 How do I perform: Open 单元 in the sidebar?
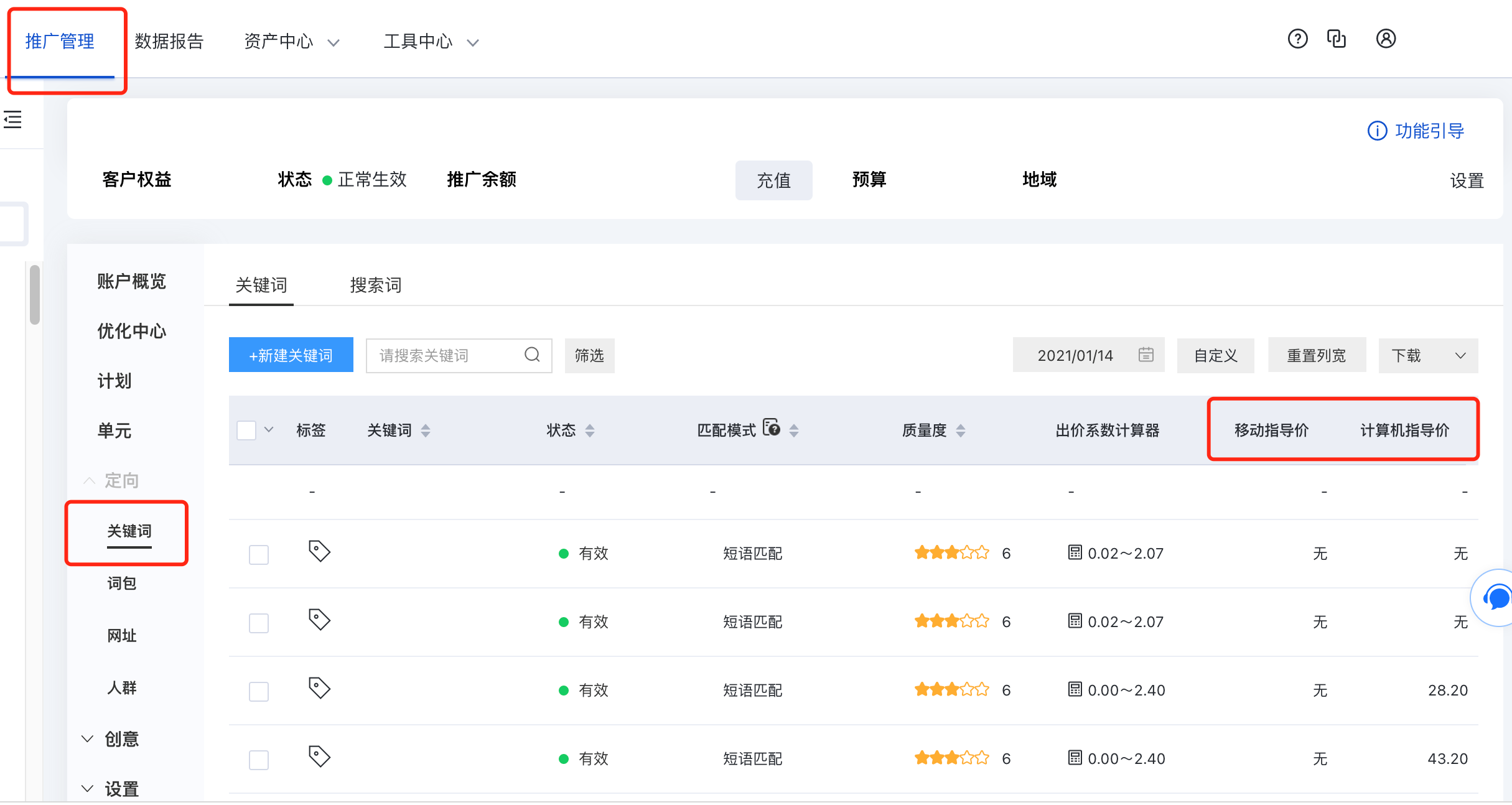click(114, 430)
